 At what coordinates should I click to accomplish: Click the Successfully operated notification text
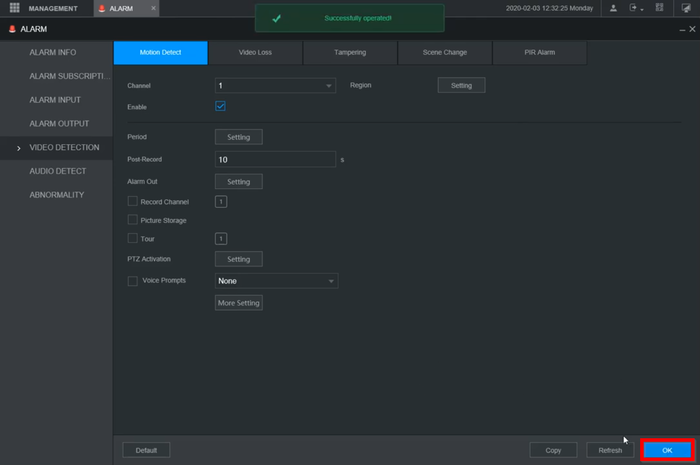358,18
